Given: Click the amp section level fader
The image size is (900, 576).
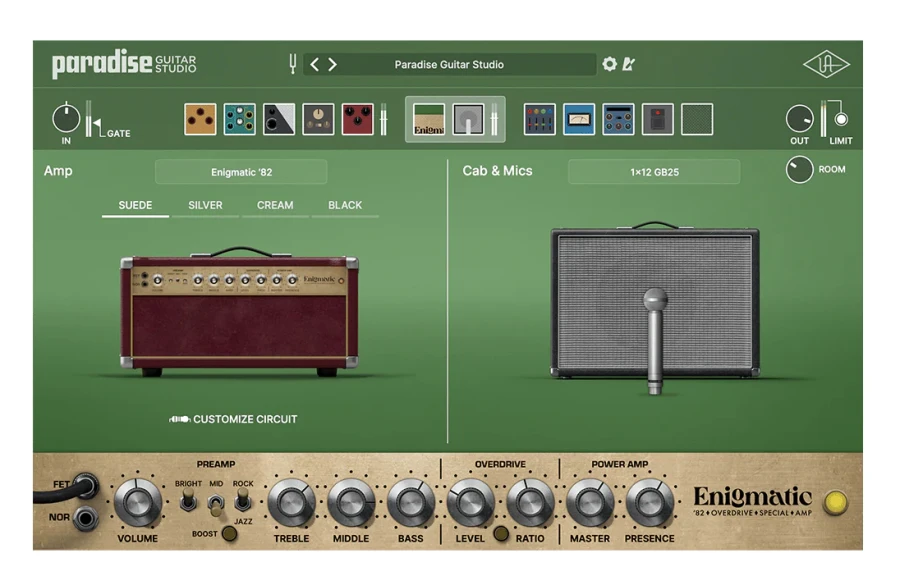Looking at the screenshot, I should [494, 119].
